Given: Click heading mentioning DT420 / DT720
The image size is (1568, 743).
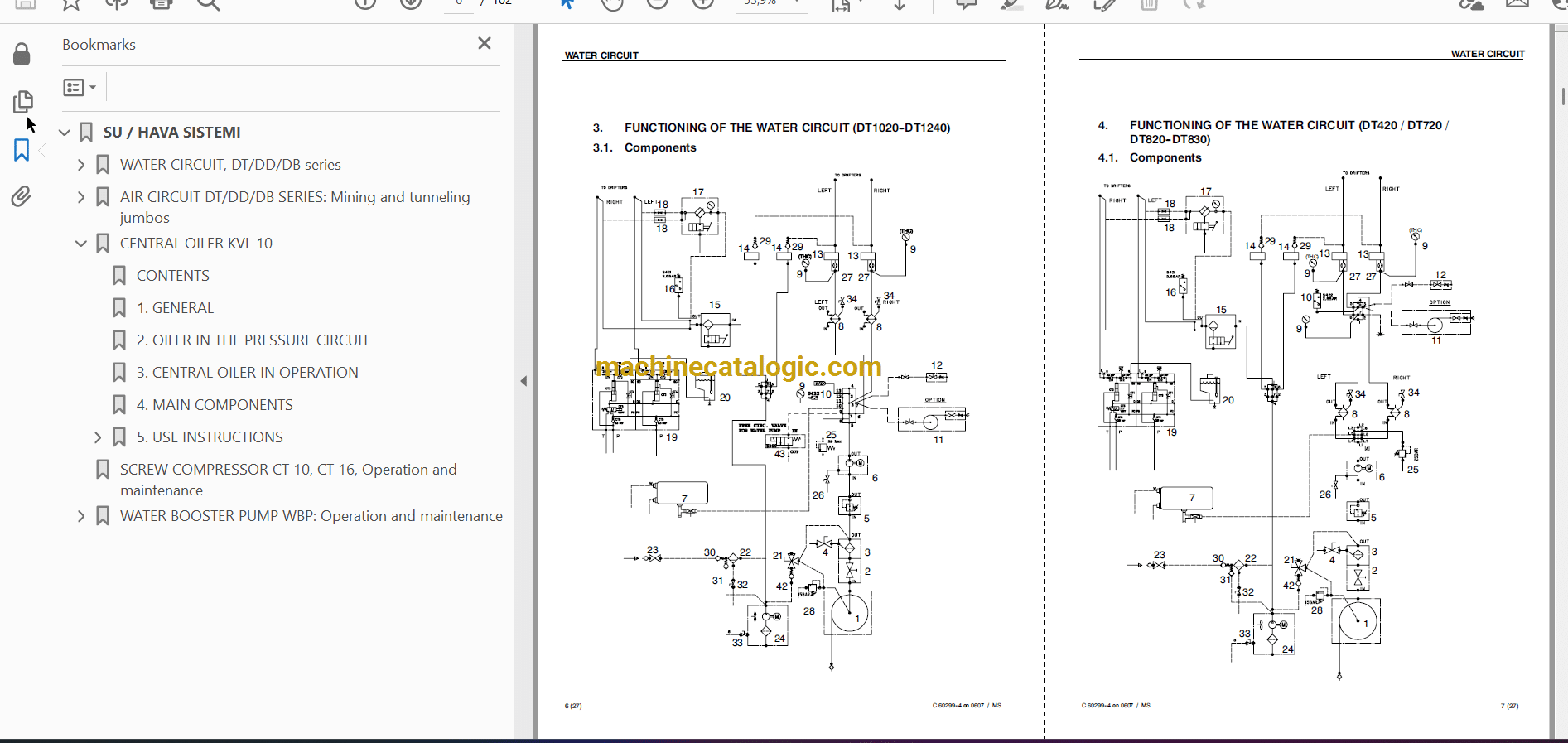Looking at the screenshot, I should [1289, 132].
